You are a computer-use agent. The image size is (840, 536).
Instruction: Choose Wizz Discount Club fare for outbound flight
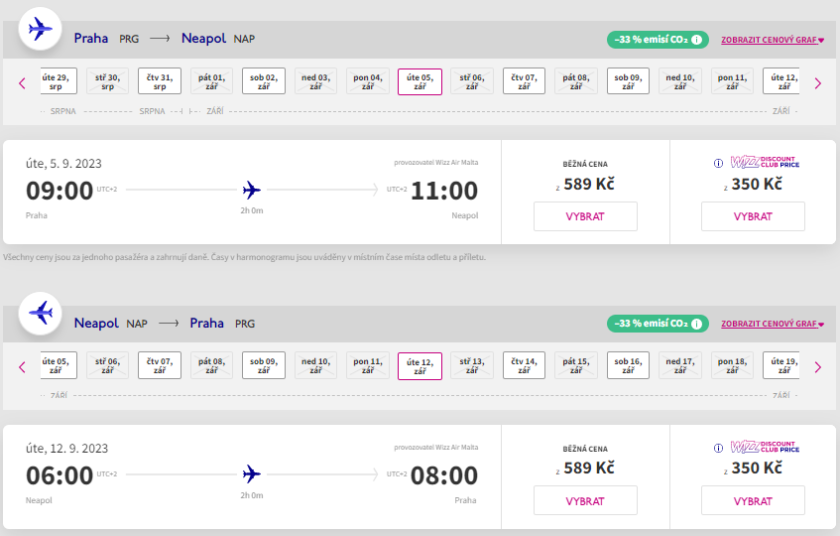point(752,216)
